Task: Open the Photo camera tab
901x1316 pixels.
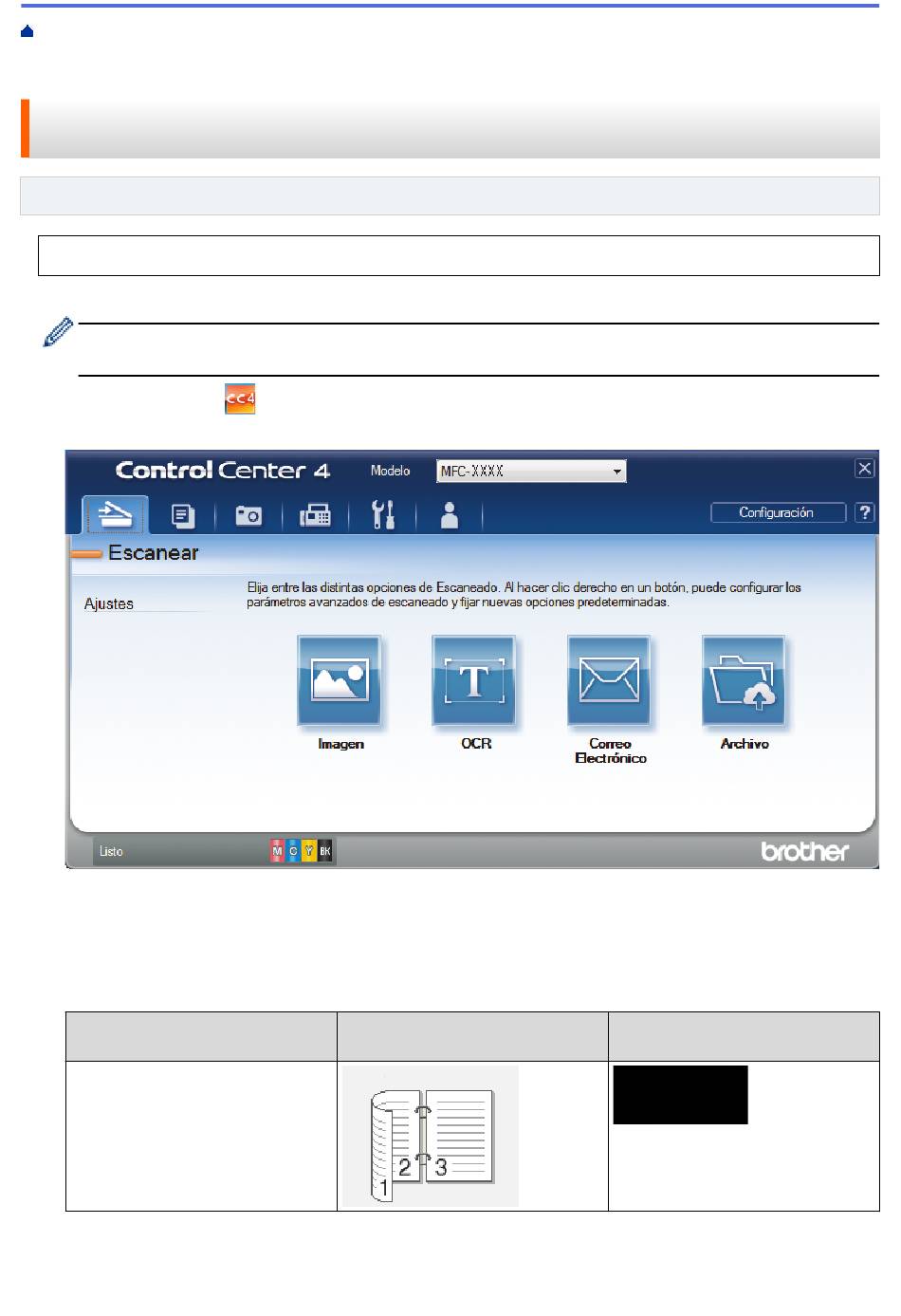Action: pyautogui.click(x=248, y=515)
